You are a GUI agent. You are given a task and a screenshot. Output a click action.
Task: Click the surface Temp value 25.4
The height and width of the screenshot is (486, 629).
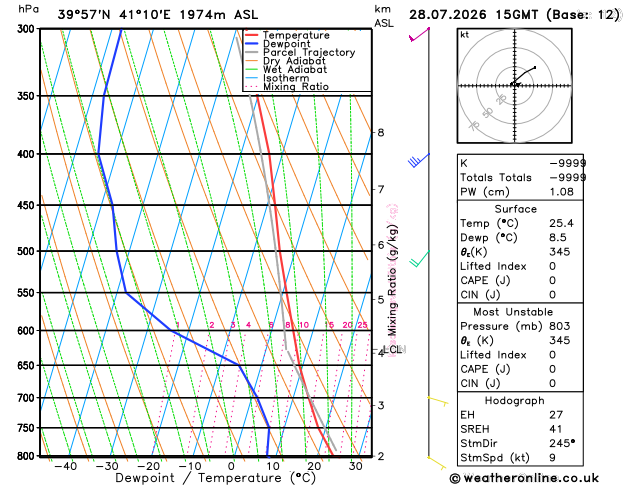point(562,223)
